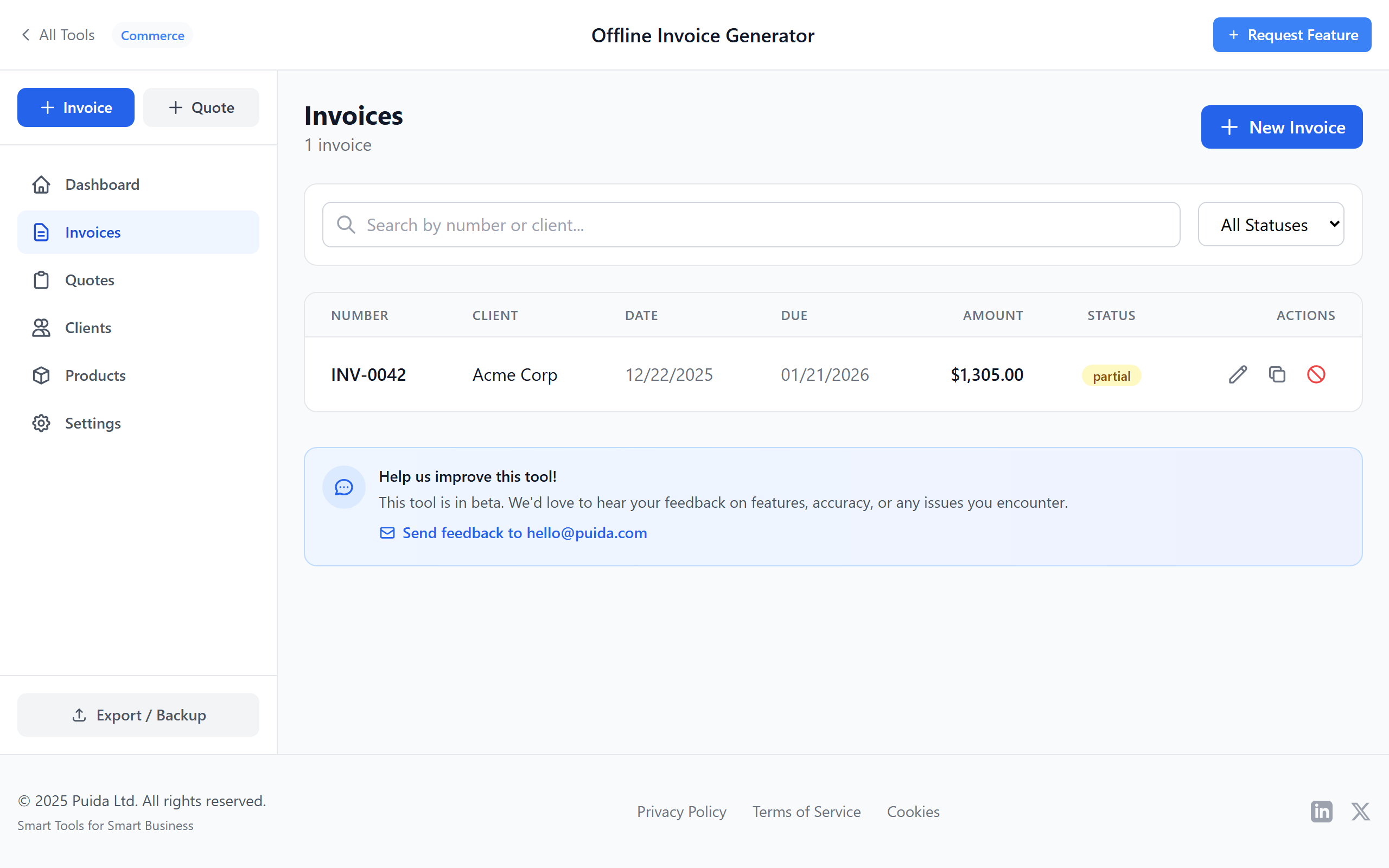Edit invoice INV-0042 with the pencil icon

pyautogui.click(x=1238, y=374)
